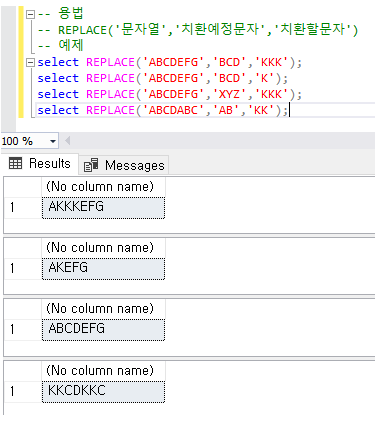Click the comment line -- 예제
Screen dimensions: 383x424
[60, 45]
